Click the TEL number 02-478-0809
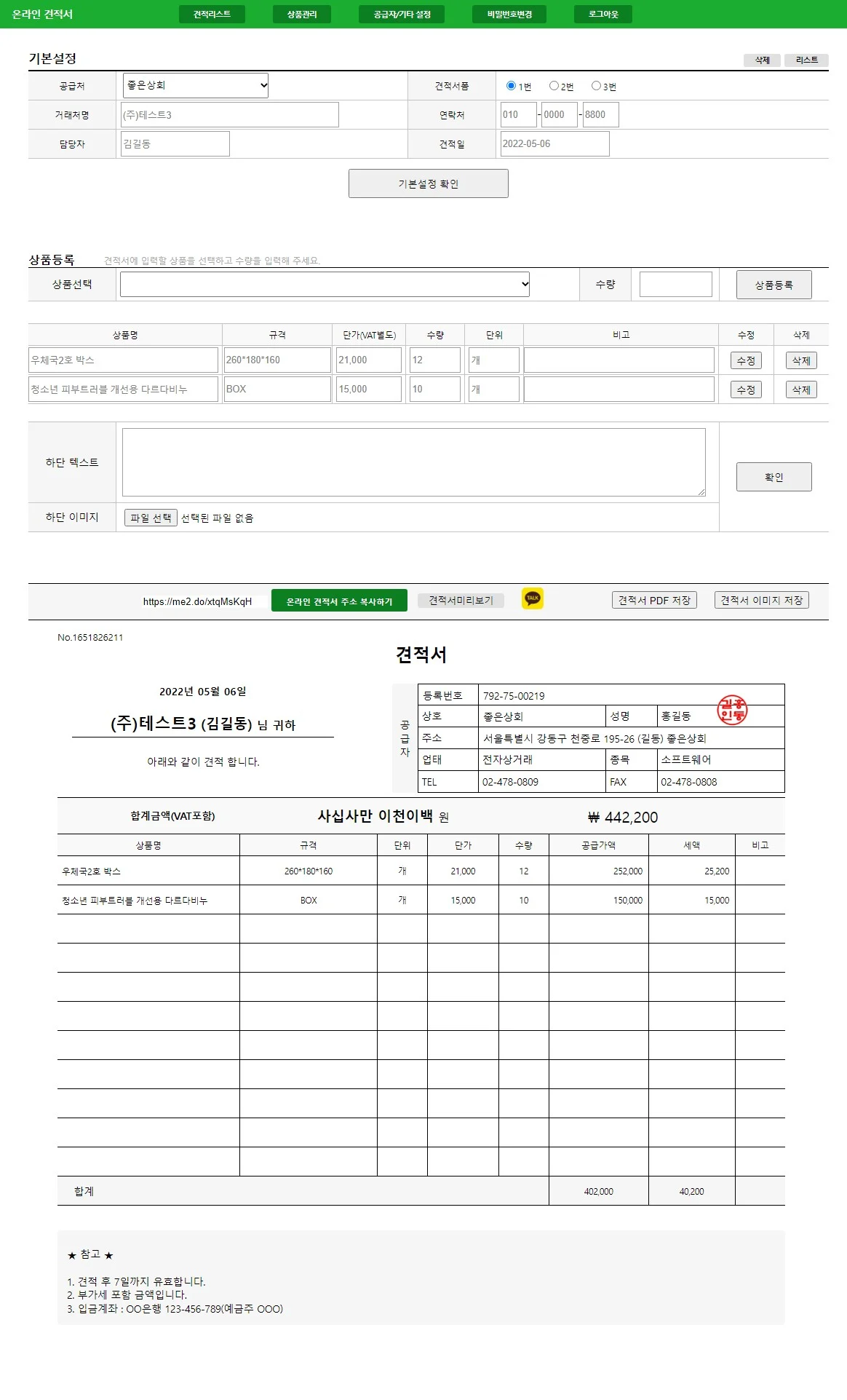847x1400 pixels. point(510,782)
